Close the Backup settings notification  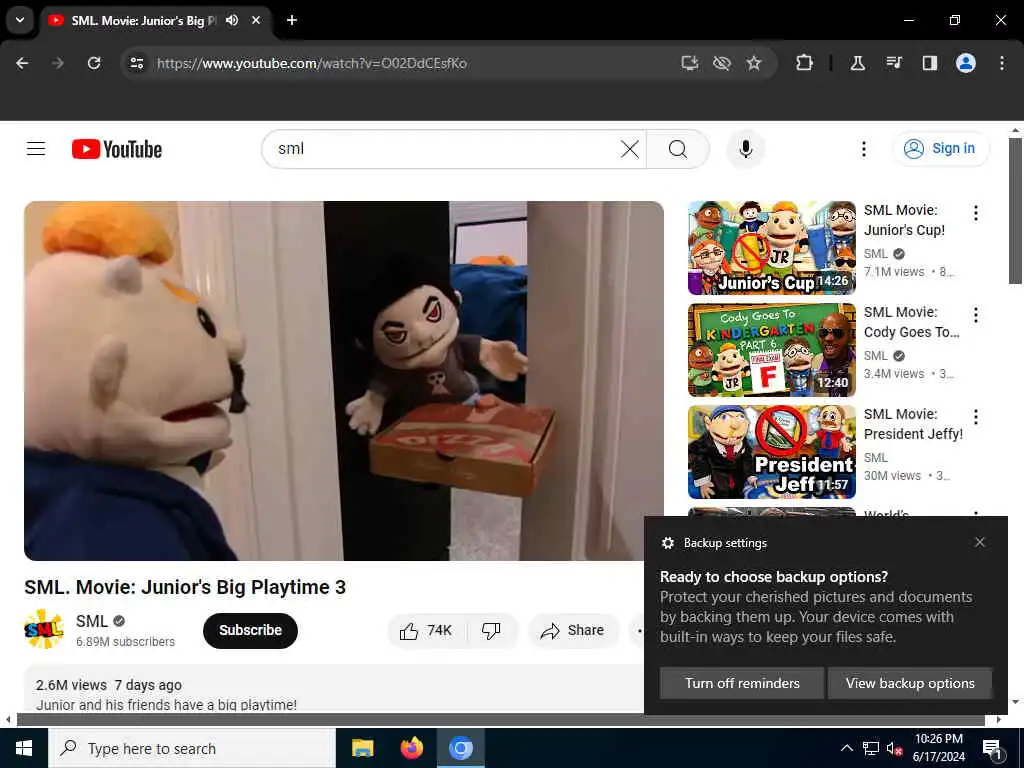980,542
